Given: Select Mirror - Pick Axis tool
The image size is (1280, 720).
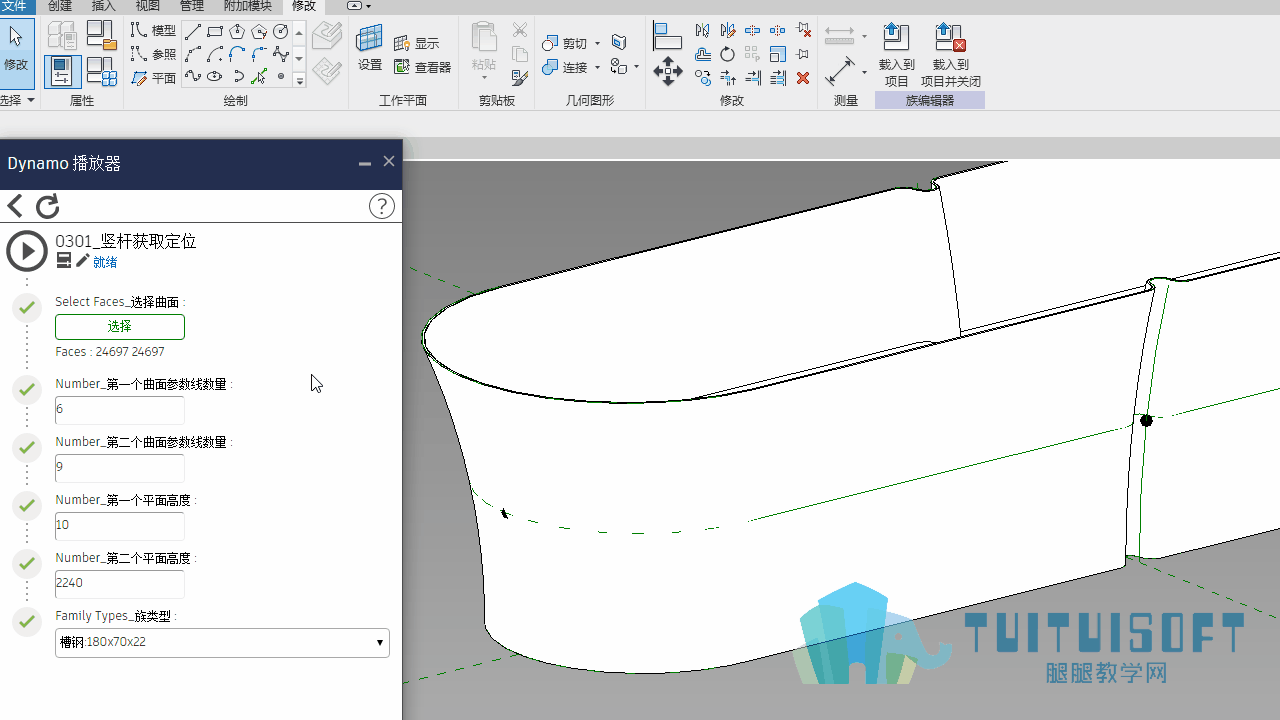Looking at the screenshot, I should click(703, 30).
